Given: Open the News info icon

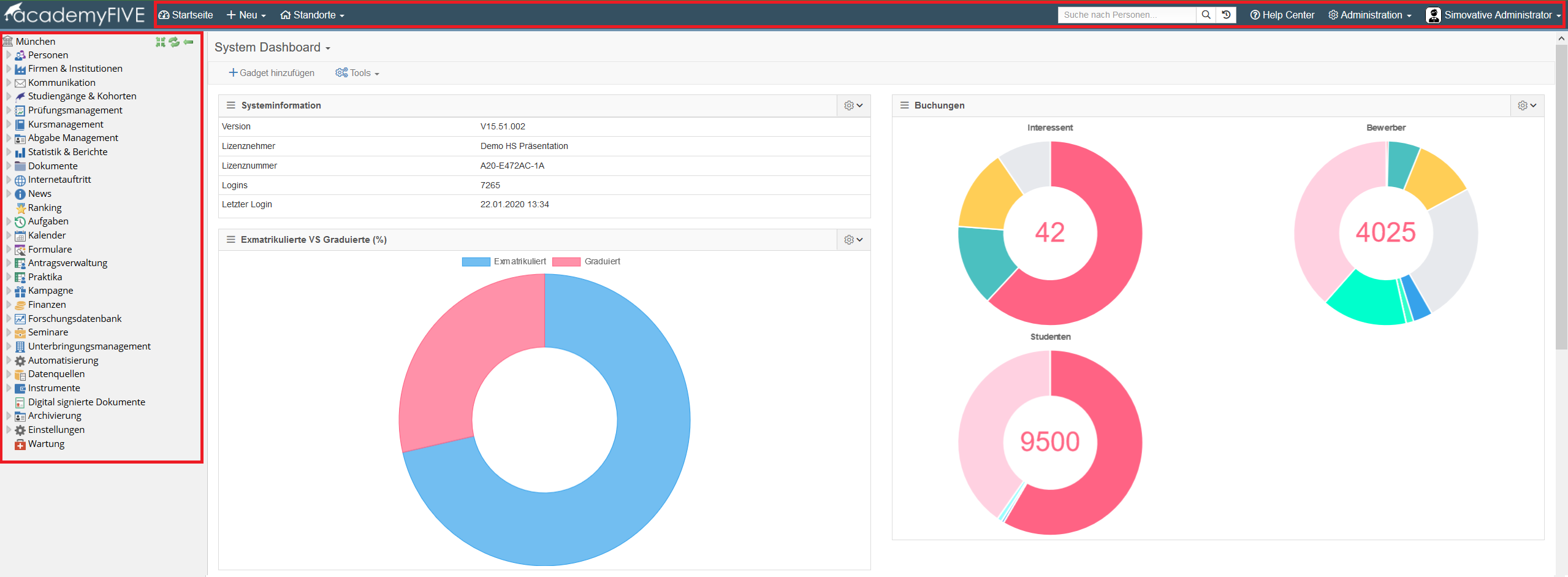Looking at the screenshot, I should coord(20,194).
